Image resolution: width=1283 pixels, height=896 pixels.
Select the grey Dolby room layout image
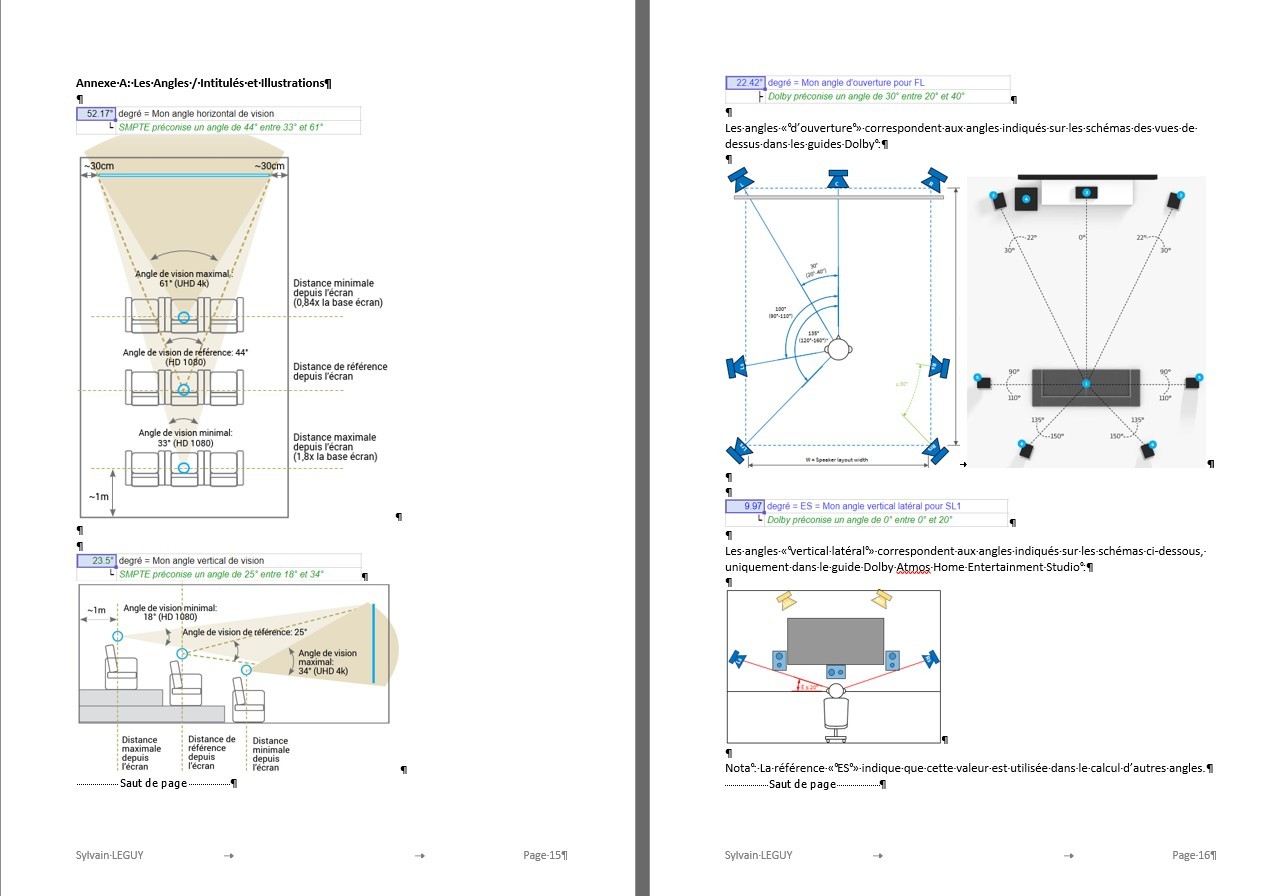1086,321
